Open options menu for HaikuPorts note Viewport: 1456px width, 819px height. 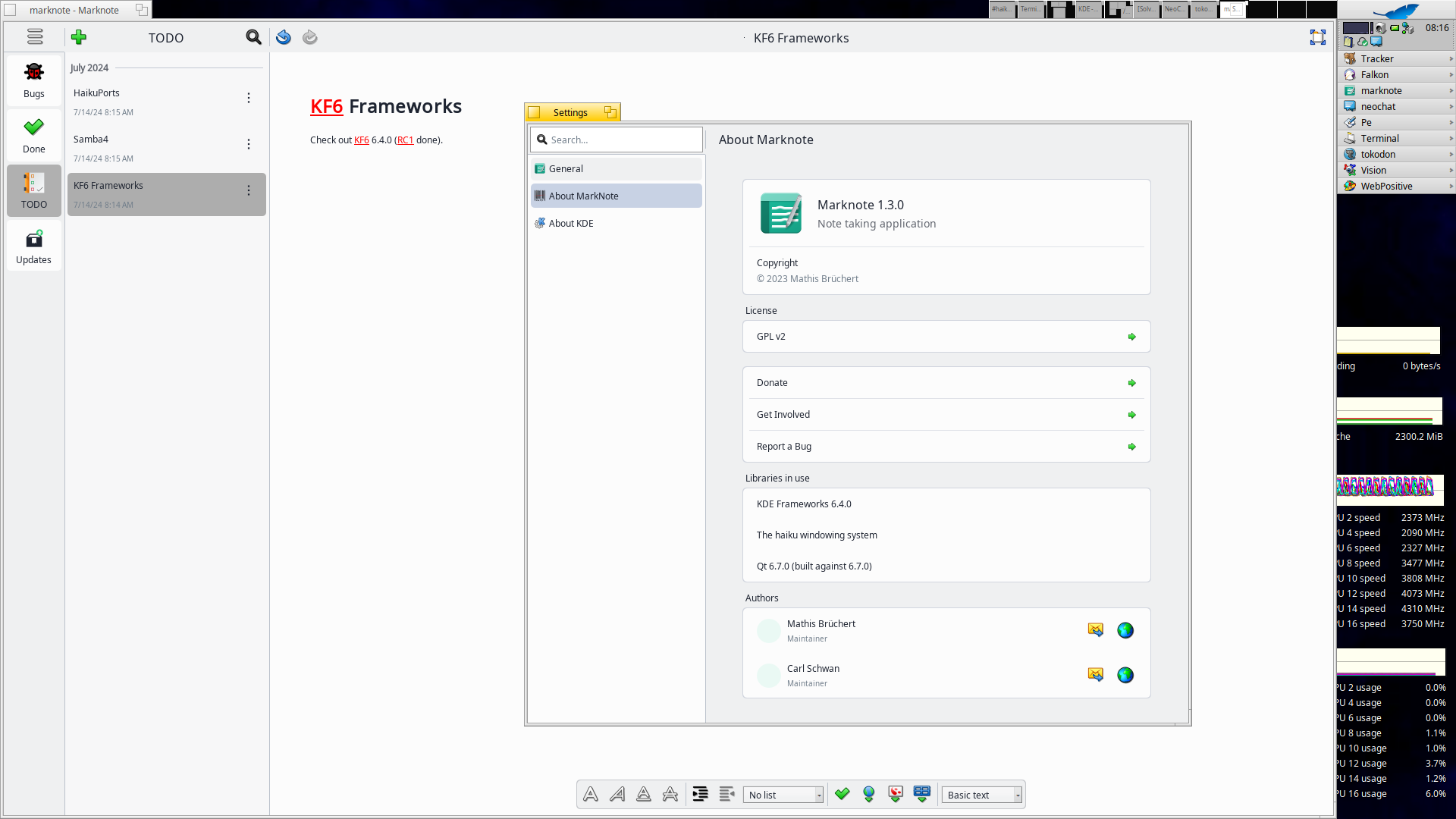point(249,98)
